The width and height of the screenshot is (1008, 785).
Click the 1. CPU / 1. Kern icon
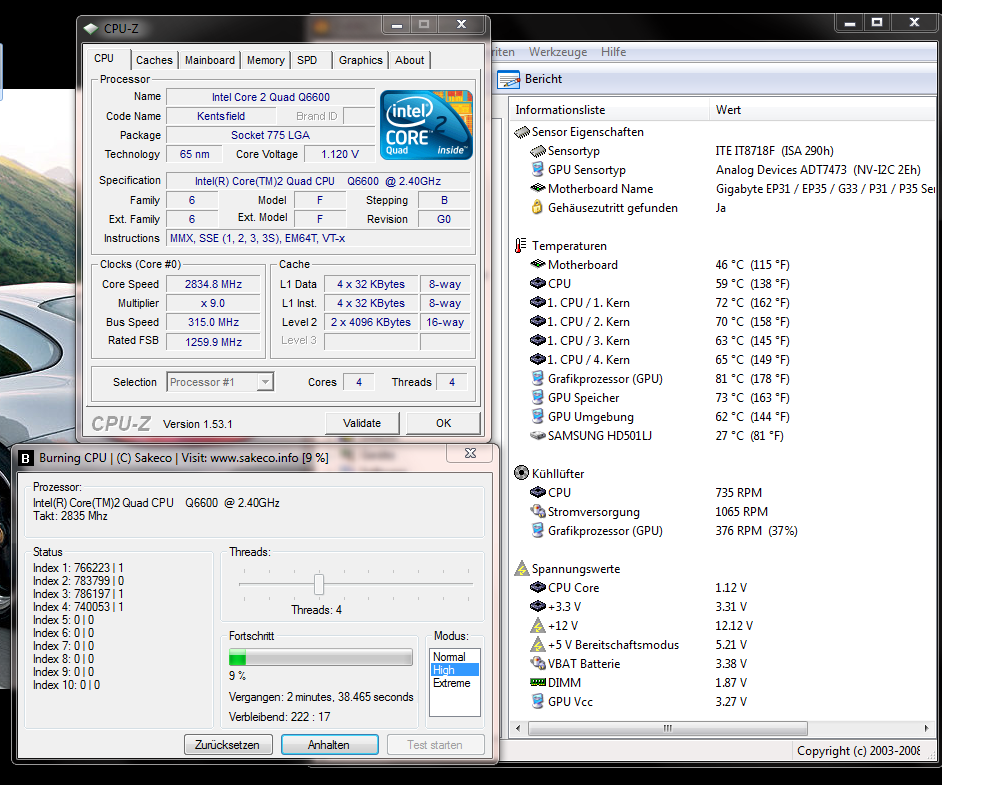coord(537,302)
